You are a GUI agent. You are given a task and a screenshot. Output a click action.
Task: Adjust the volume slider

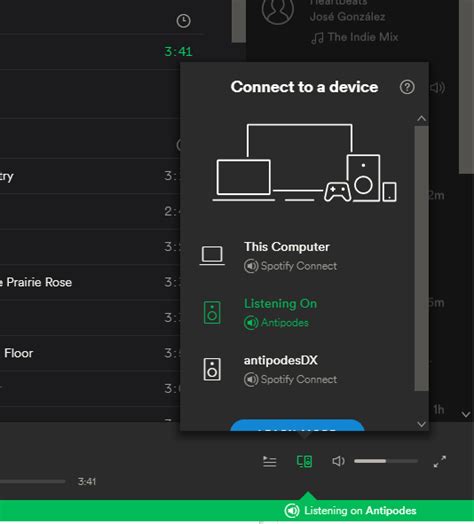(x=386, y=461)
